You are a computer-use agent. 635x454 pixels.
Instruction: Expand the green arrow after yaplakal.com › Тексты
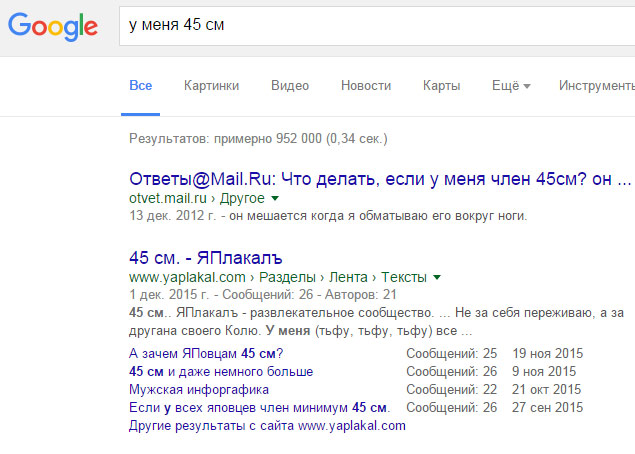(x=437, y=277)
